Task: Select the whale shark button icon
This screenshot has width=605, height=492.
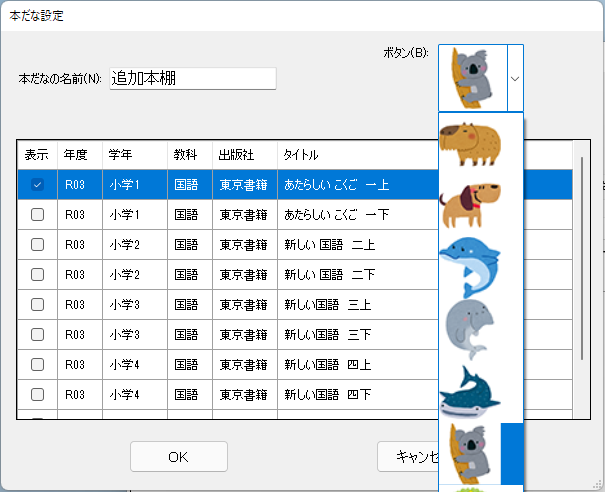Action: pyautogui.click(x=470, y=392)
